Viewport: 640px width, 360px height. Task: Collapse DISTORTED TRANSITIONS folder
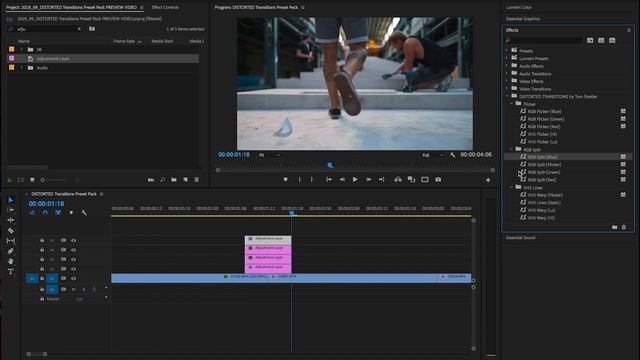coord(507,96)
